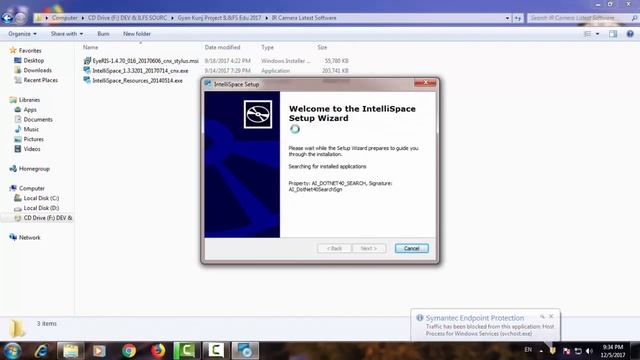This screenshot has height=360, width=640.
Task: Open Desktop in navigation pane
Action: [33, 60]
